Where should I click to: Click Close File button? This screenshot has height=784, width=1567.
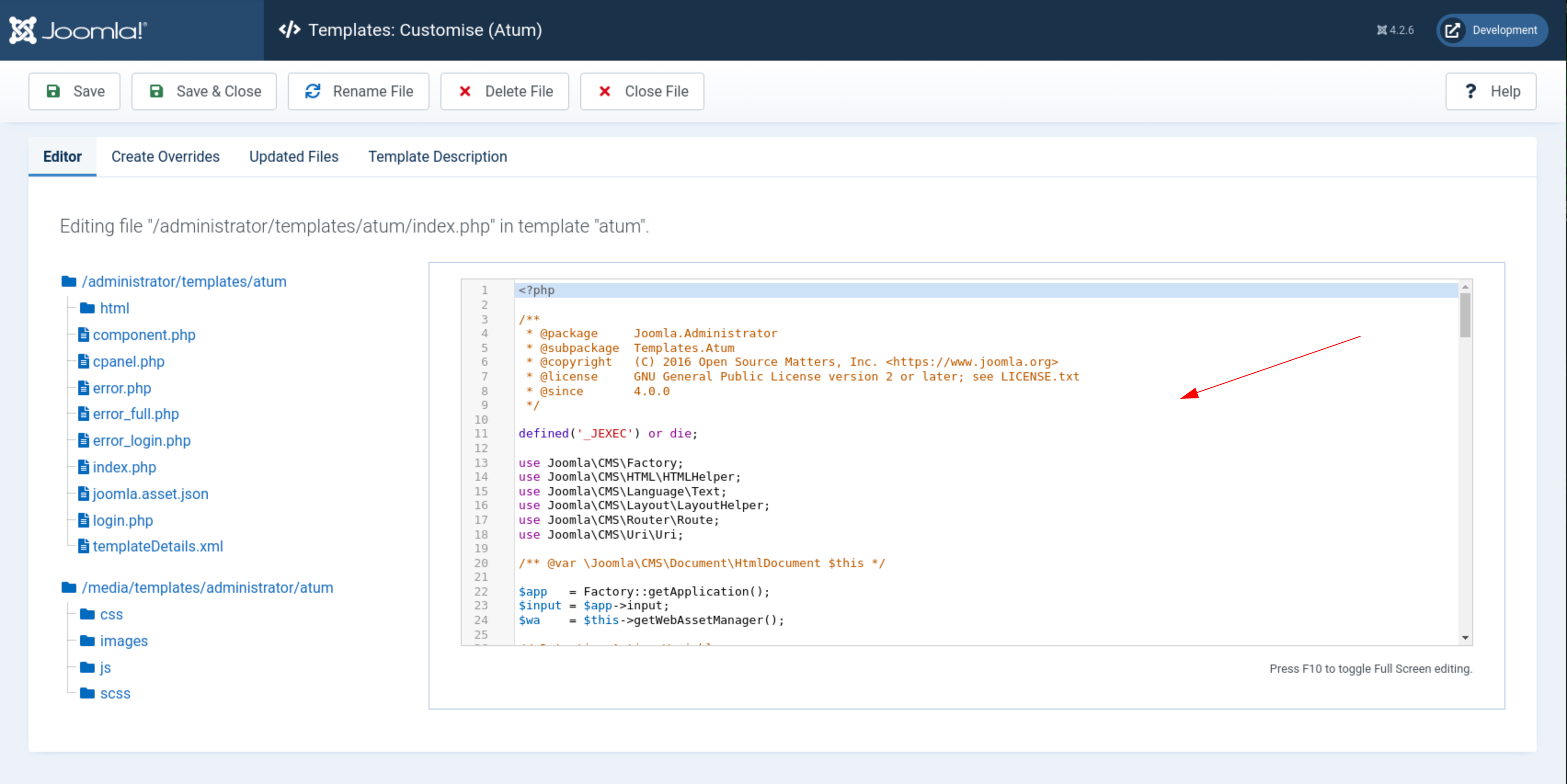642,91
